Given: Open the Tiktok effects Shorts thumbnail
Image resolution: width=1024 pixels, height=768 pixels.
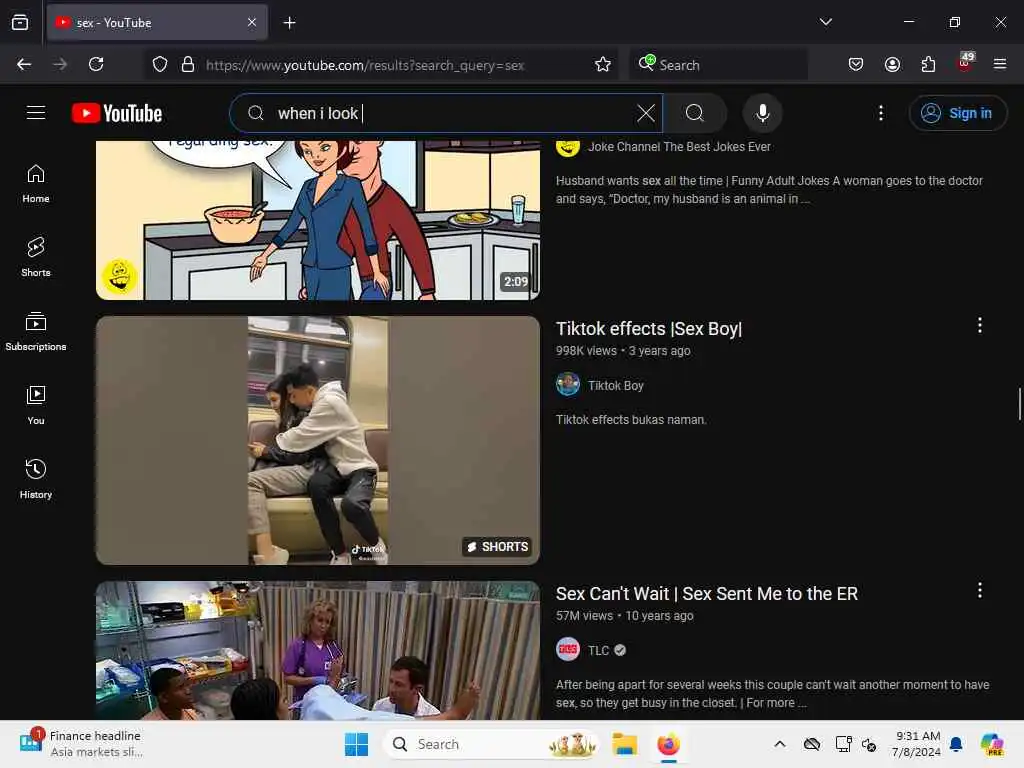Looking at the screenshot, I should [318, 440].
